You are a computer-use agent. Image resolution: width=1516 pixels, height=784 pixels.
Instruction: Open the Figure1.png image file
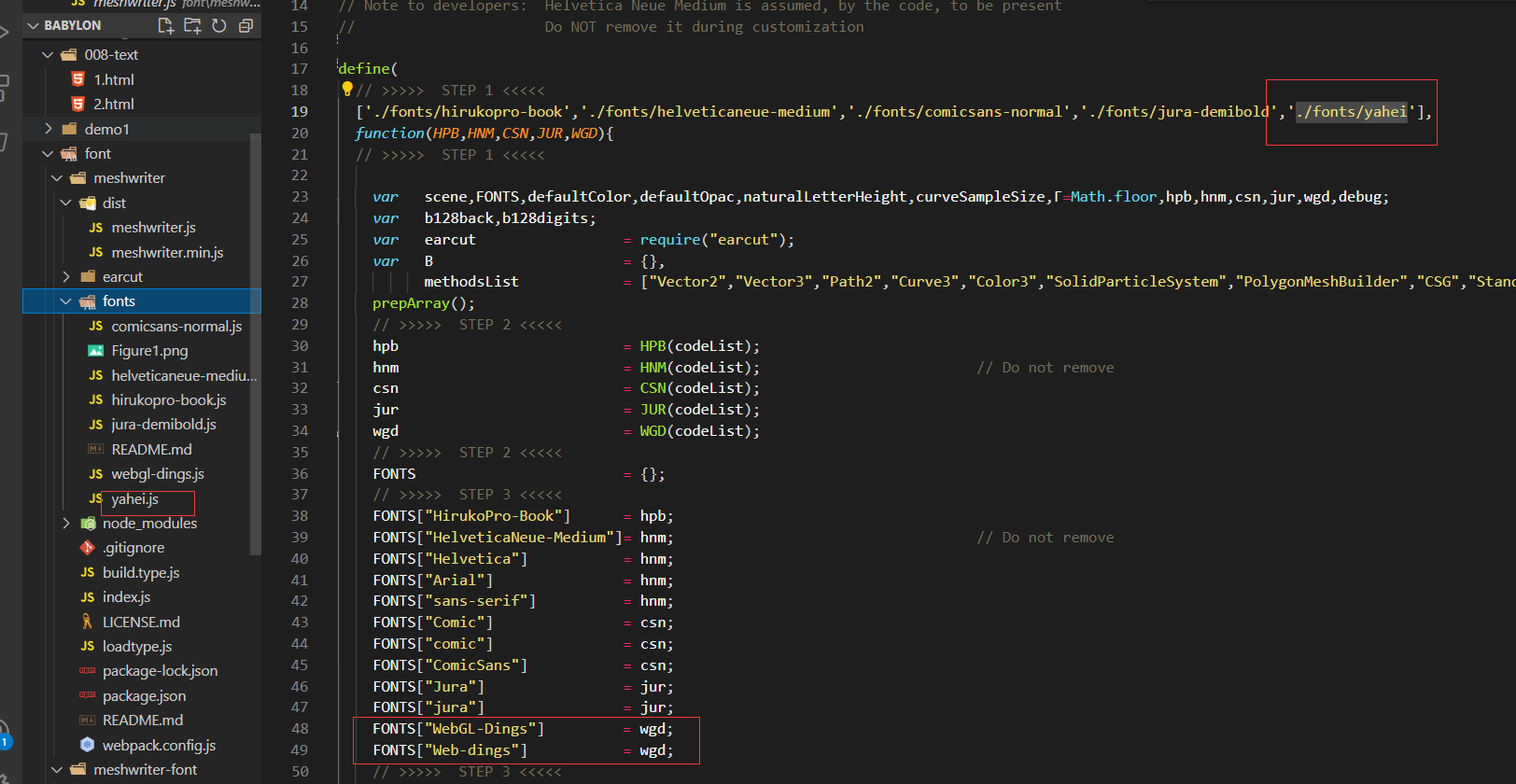click(x=149, y=351)
